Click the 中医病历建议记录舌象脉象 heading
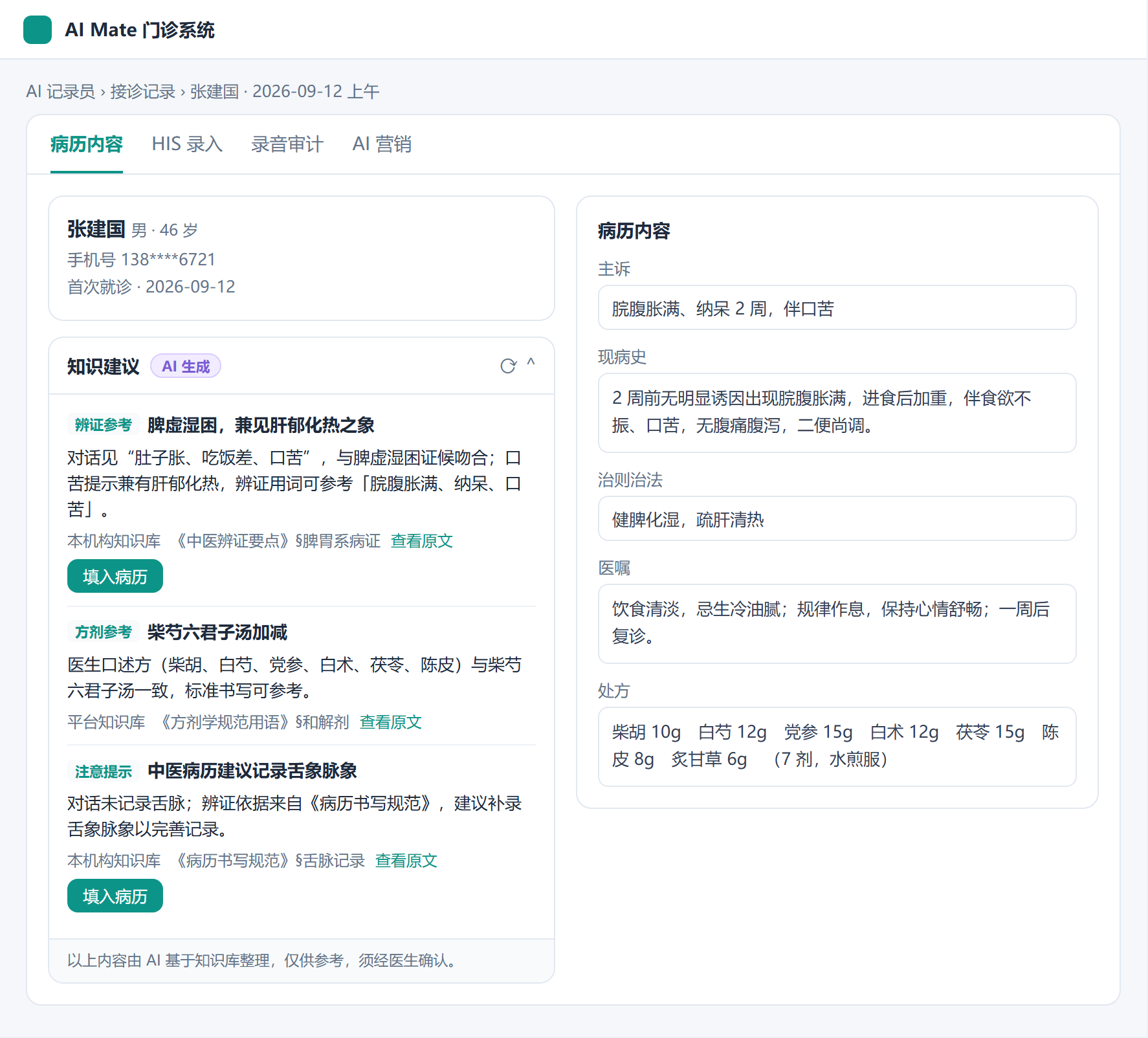 click(252, 771)
